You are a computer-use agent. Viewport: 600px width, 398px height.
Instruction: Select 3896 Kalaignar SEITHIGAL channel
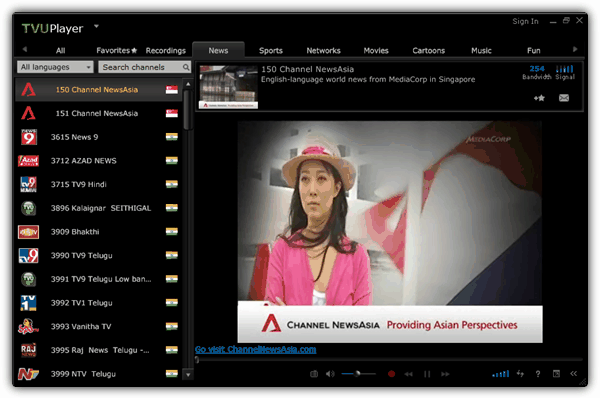point(99,208)
